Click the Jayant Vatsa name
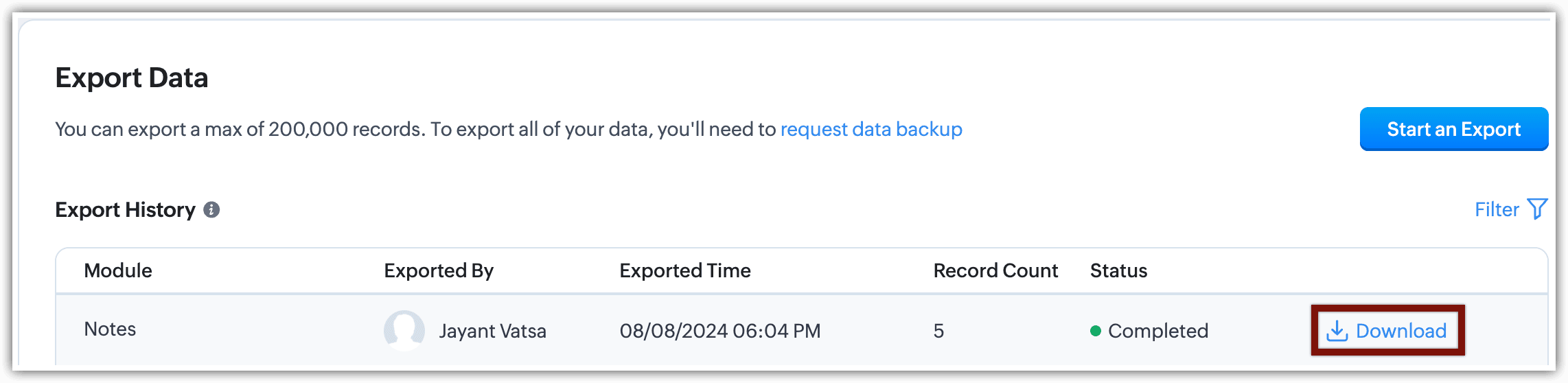 pyautogui.click(x=492, y=331)
